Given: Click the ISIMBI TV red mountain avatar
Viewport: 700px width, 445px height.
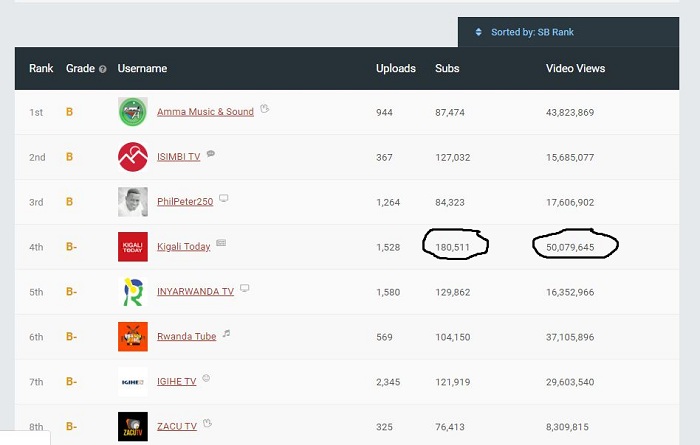Looking at the screenshot, I should (x=133, y=157).
